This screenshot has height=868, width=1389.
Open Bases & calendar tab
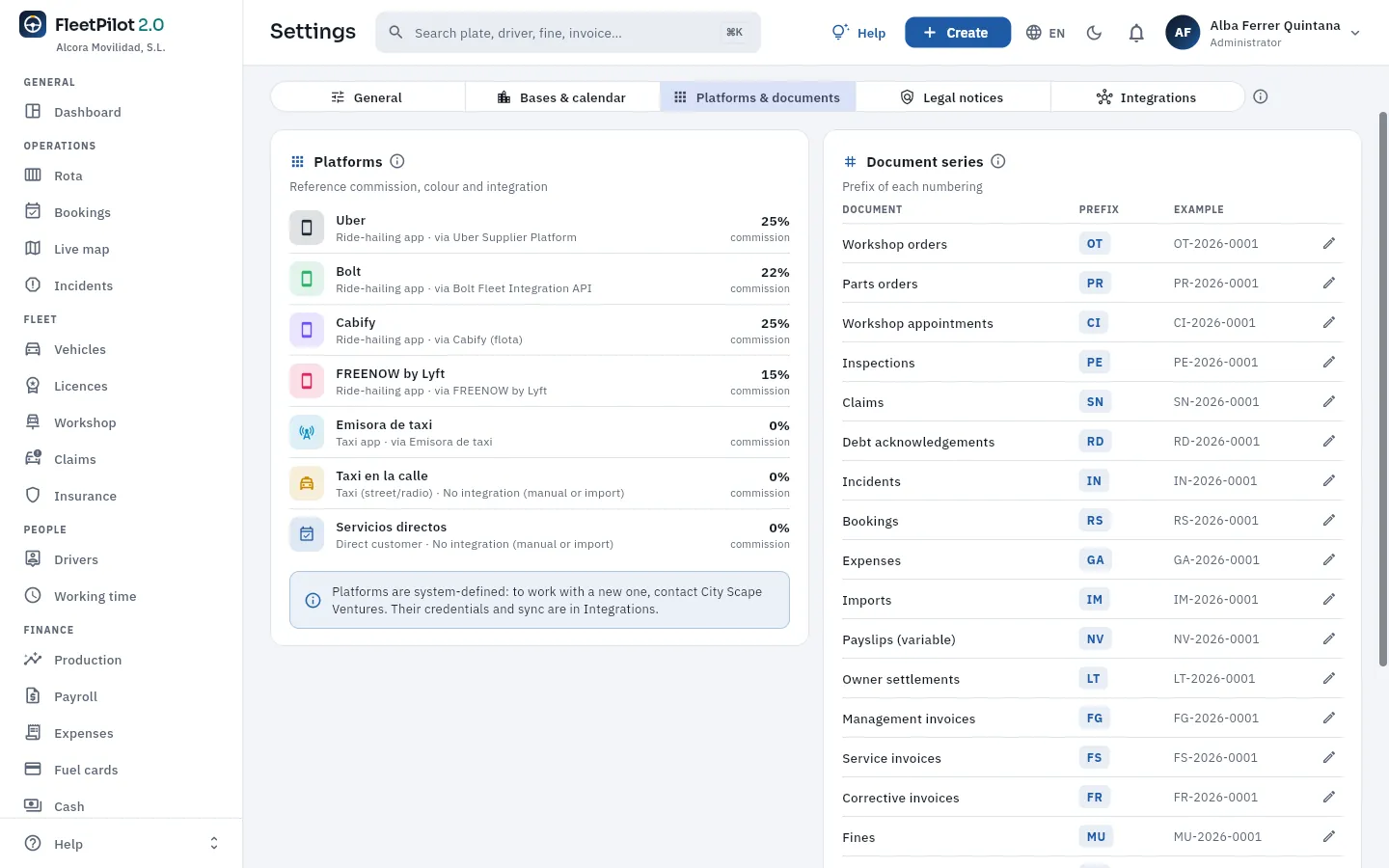(x=562, y=97)
